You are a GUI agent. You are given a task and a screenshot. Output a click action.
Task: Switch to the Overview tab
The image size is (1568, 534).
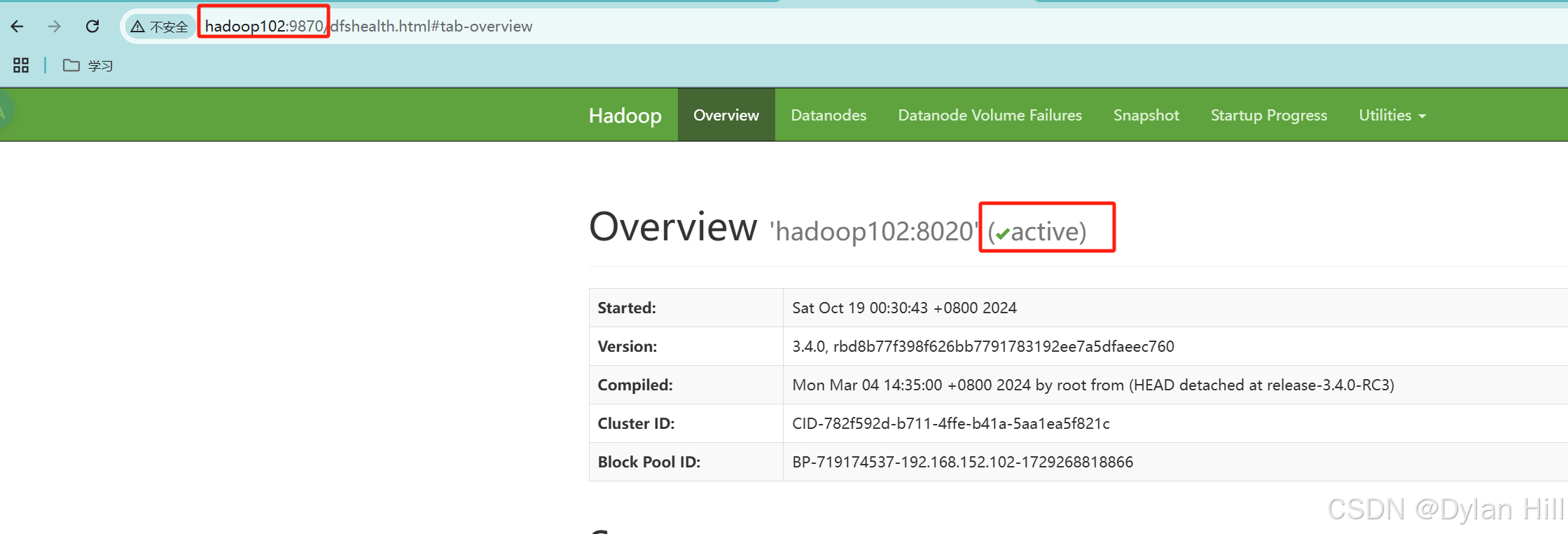pos(726,115)
